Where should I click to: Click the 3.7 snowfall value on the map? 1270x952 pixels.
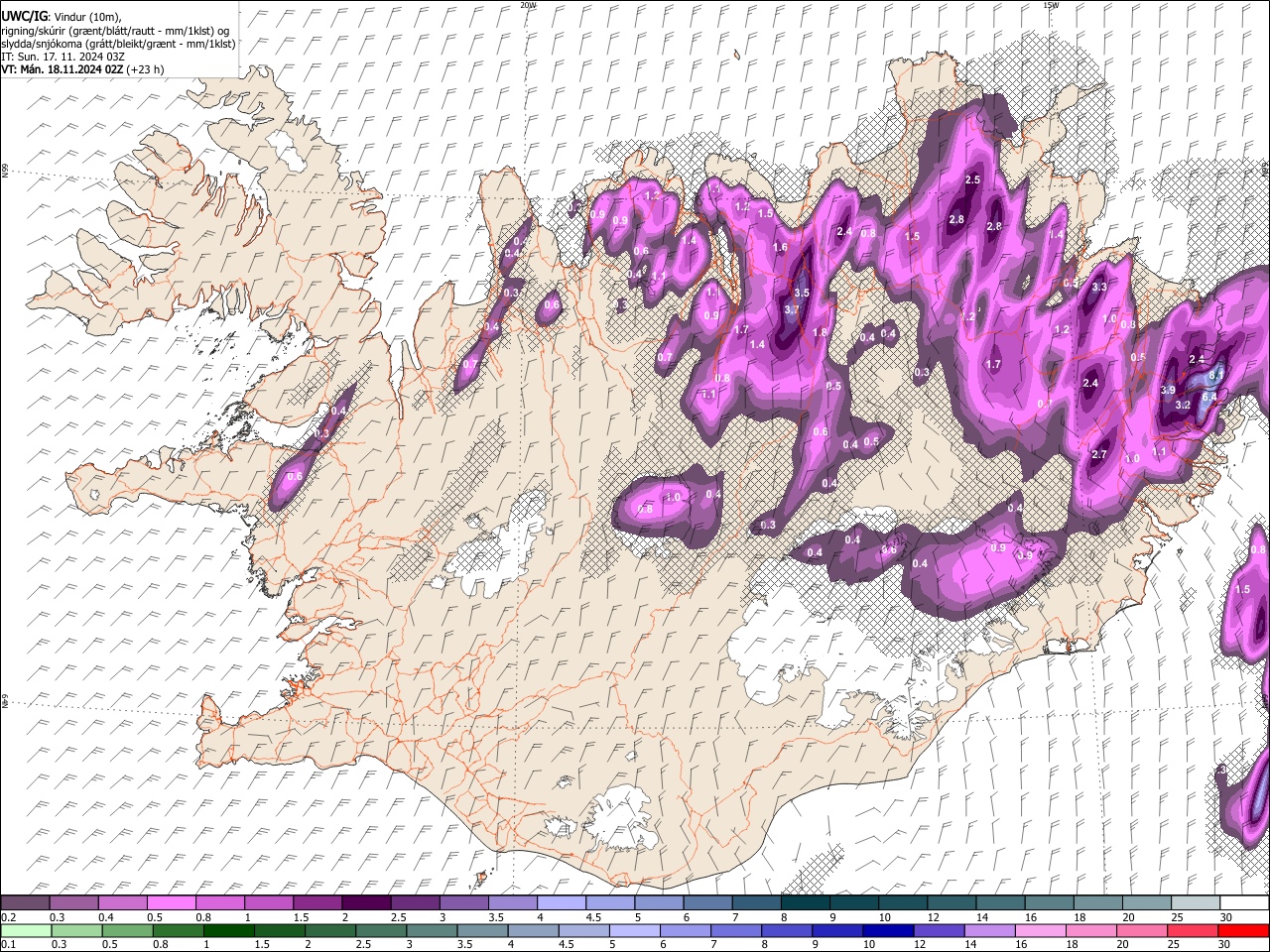[792, 309]
